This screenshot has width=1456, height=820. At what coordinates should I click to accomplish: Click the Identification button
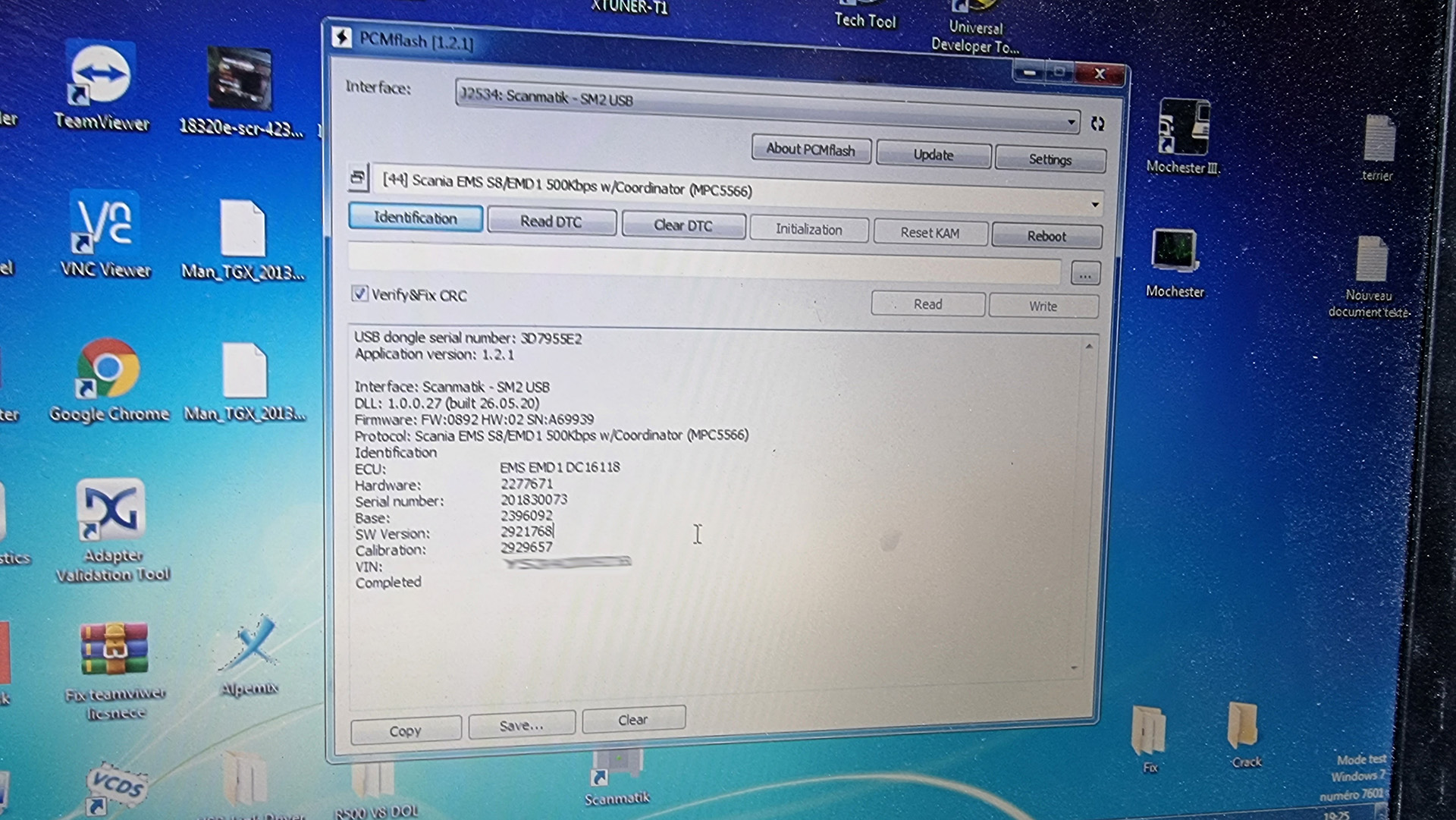(x=416, y=218)
